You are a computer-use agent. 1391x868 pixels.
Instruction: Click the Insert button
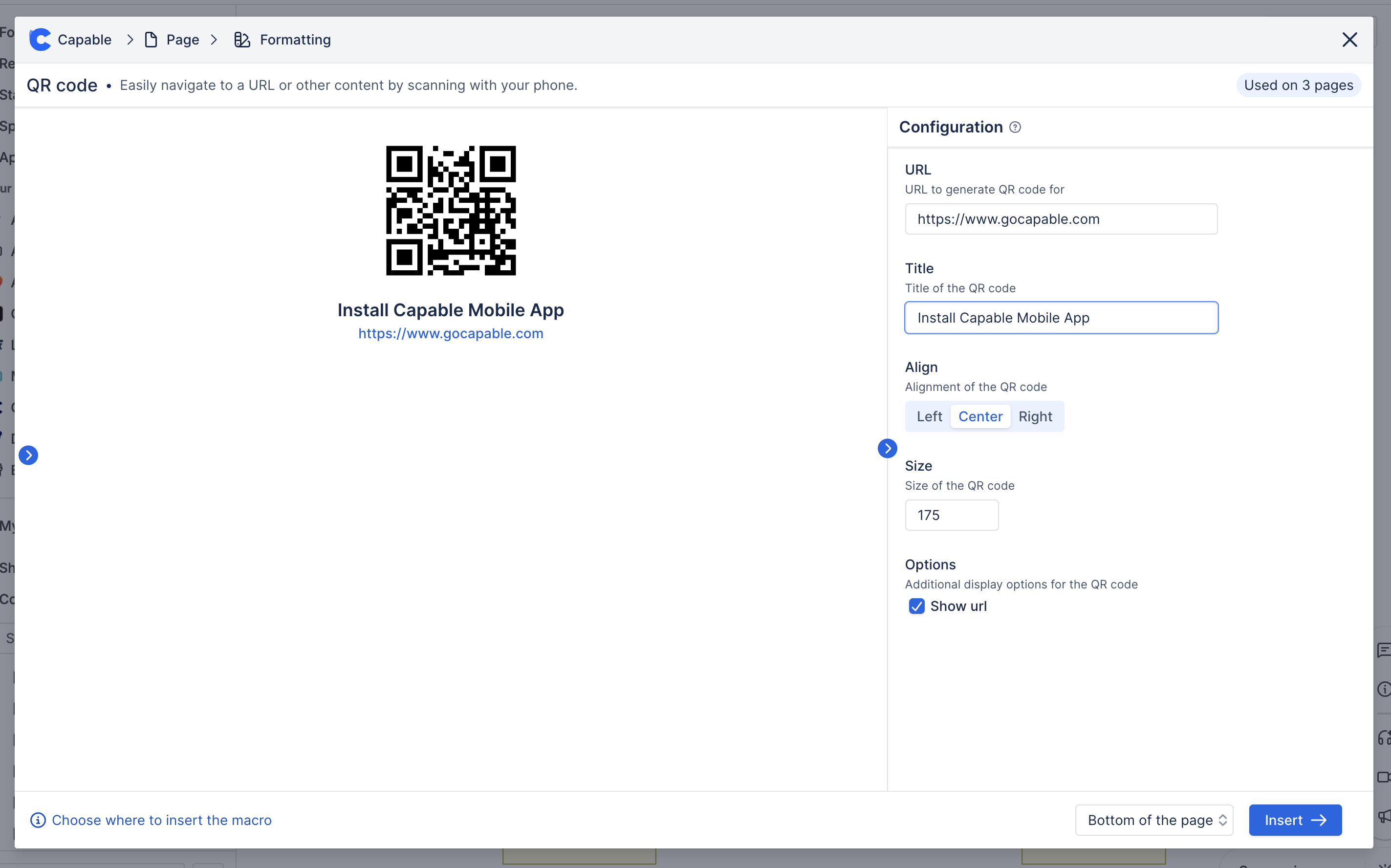(x=1295, y=820)
